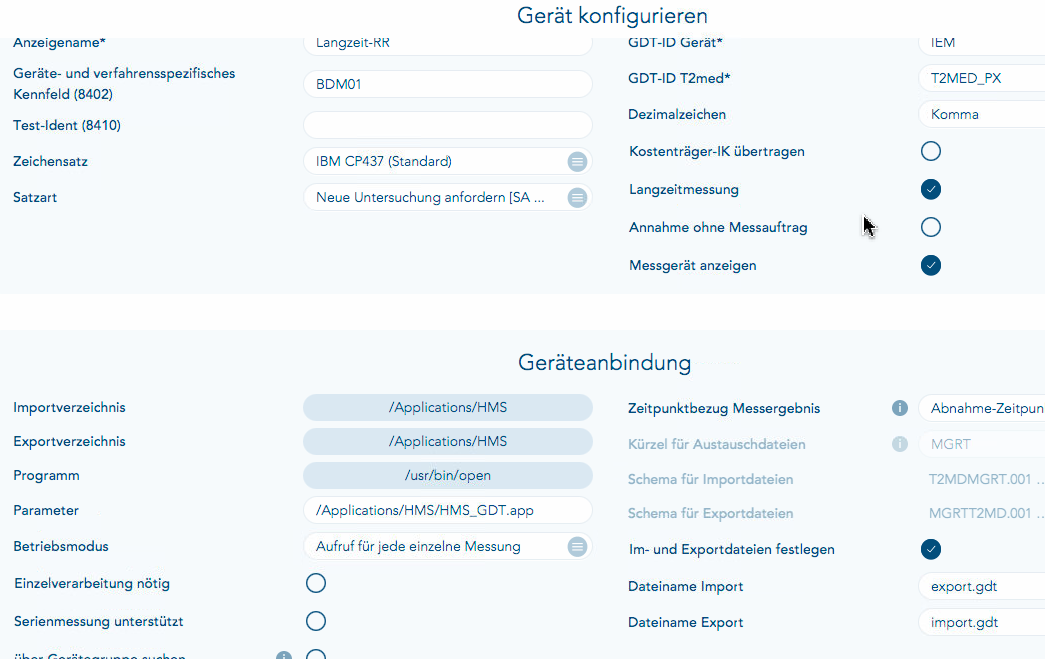This screenshot has height=659, width=1045.
Task: Open the Zeitpunktbezug Messergebnis dropdown
Action: pos(982,408)
